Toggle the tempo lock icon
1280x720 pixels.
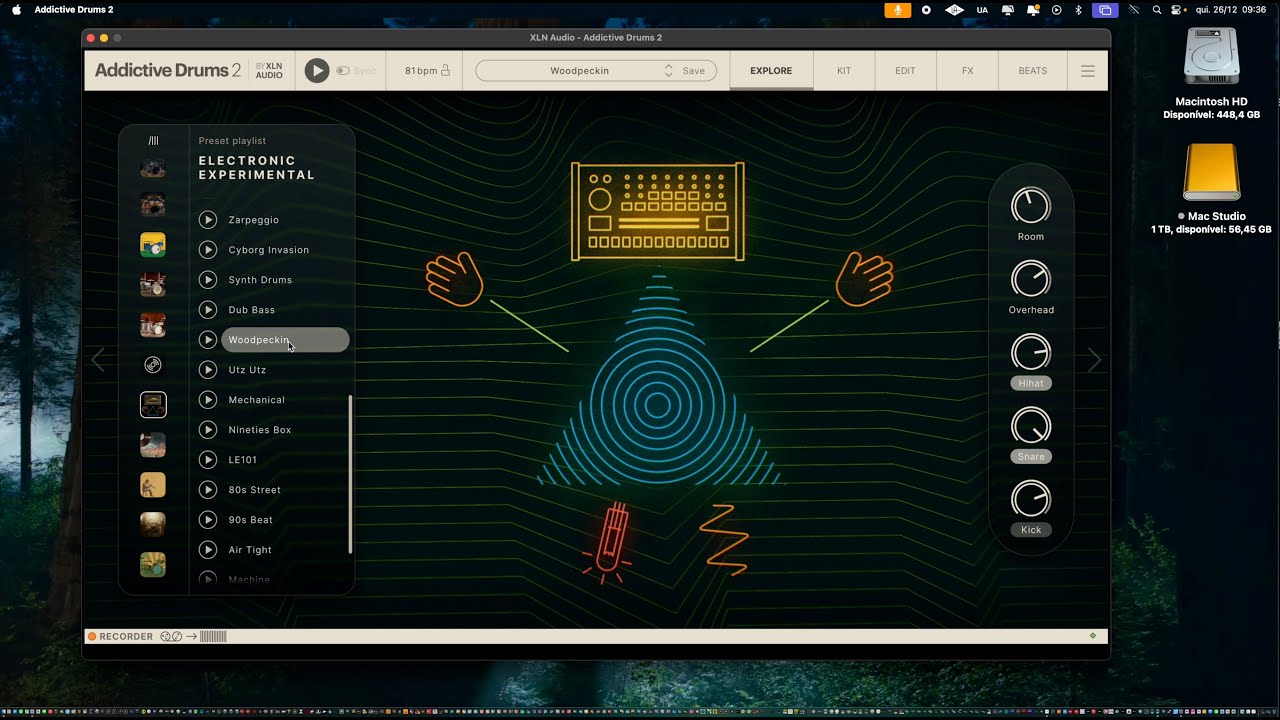pyautogui.click(x=446, y=71)
